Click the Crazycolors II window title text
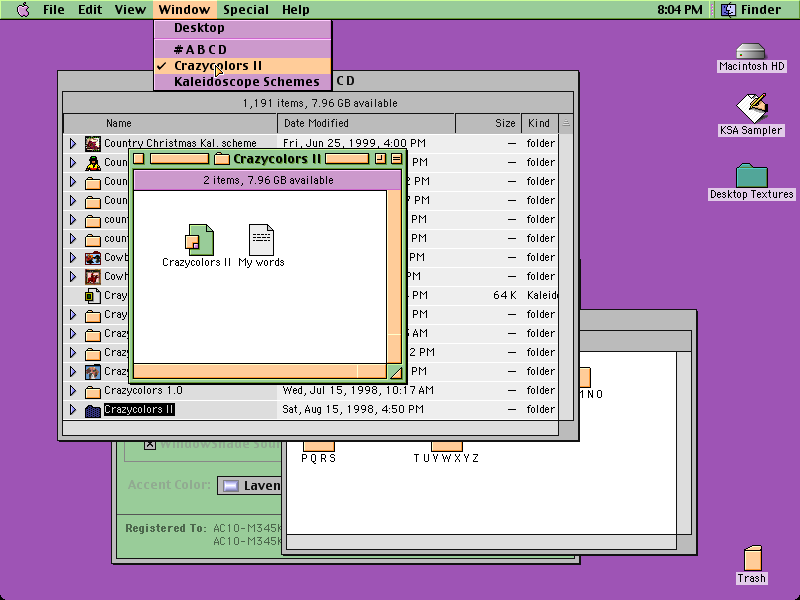 [x=277, y=159]
